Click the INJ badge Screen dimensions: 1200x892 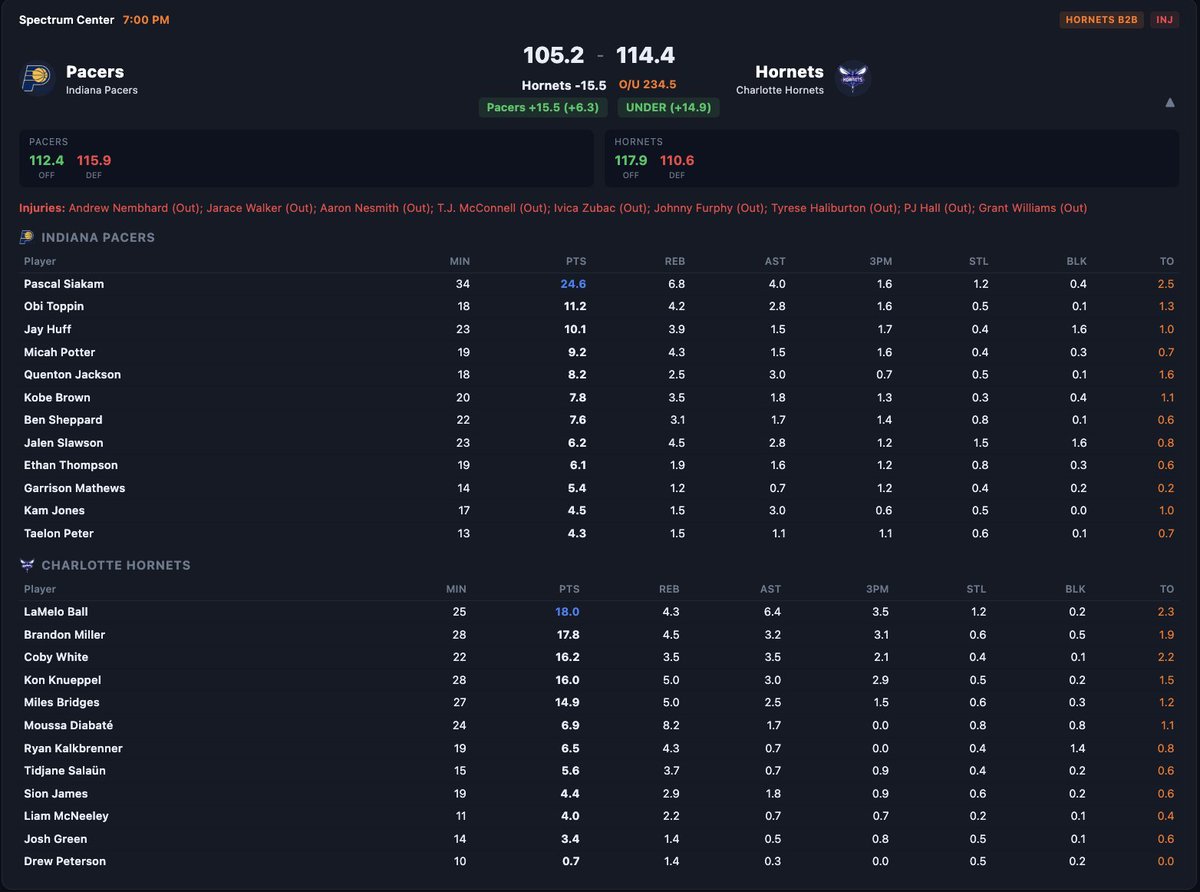coord(1164,20)
